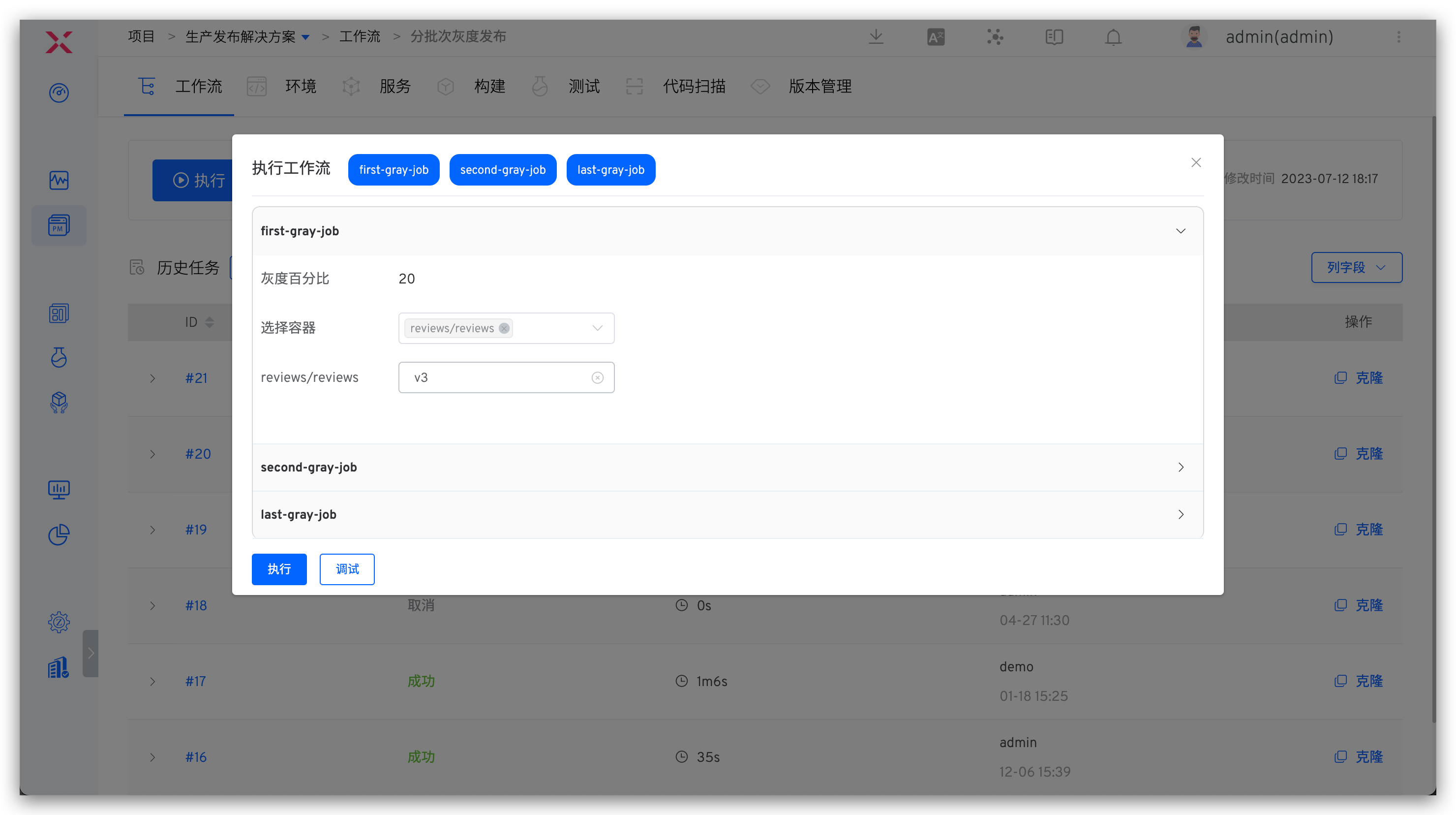The width and height of the screenshot is (1456, 815).
Task: Click the highlighted PM icon in the sidebar
Action: point(59,225)
